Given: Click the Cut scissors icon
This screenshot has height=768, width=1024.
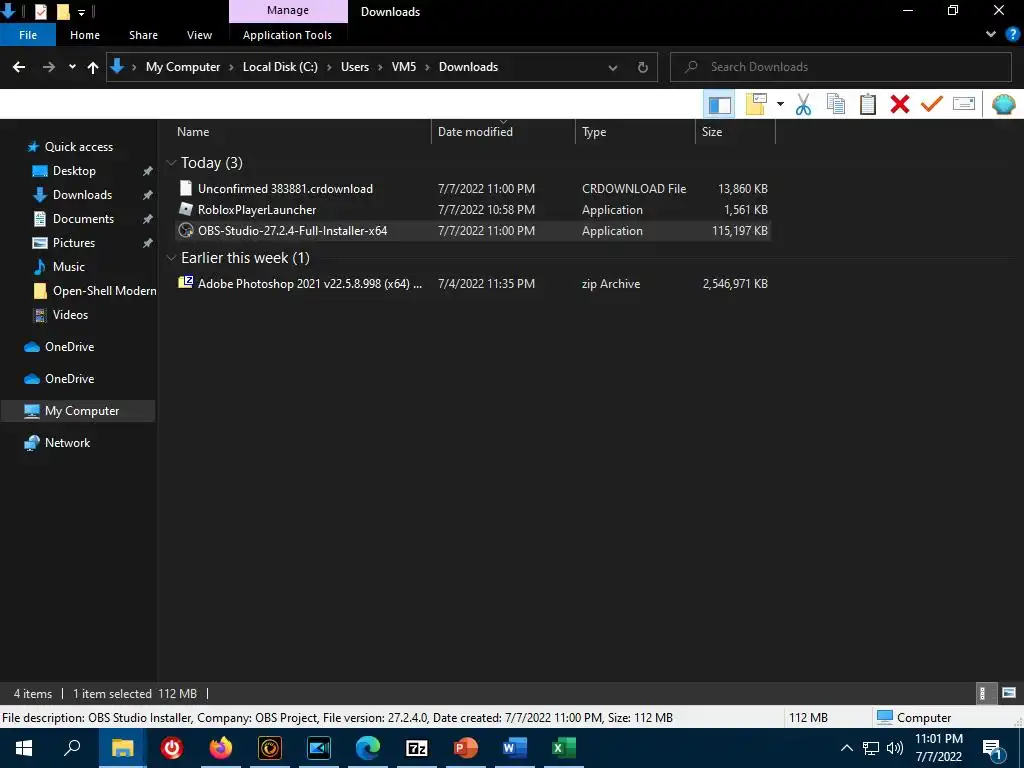Looking at the screenshot, I should point(803,104).
